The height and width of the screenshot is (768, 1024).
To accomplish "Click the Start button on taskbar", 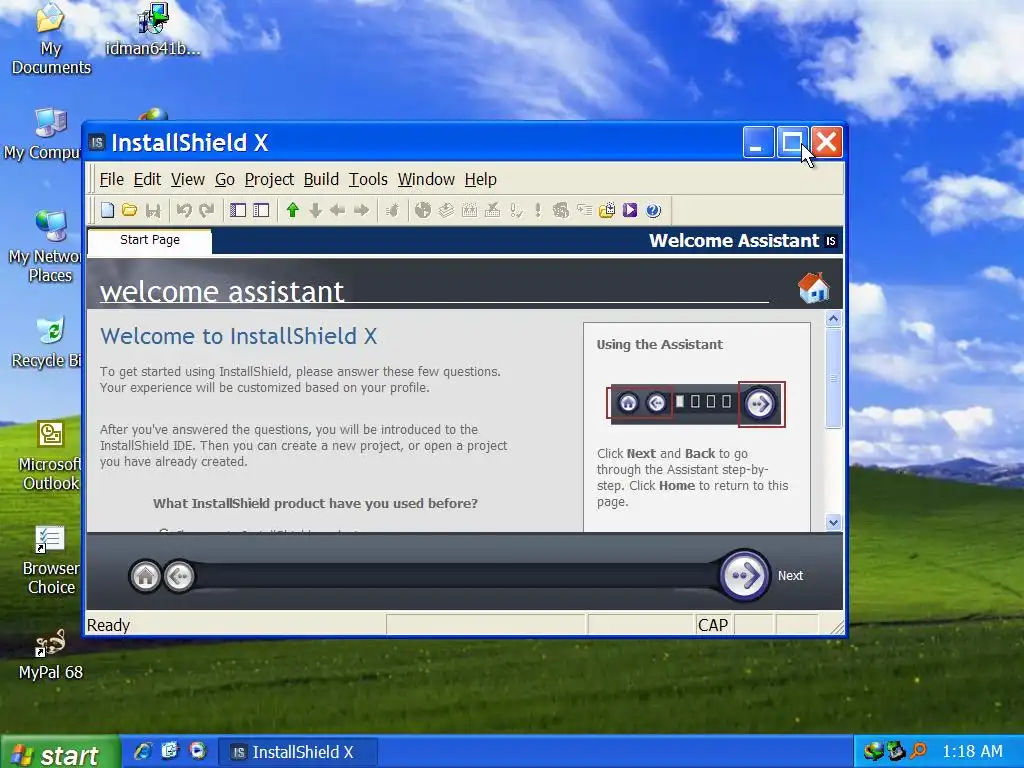I will pyautogui.click(x=60, y=753).
